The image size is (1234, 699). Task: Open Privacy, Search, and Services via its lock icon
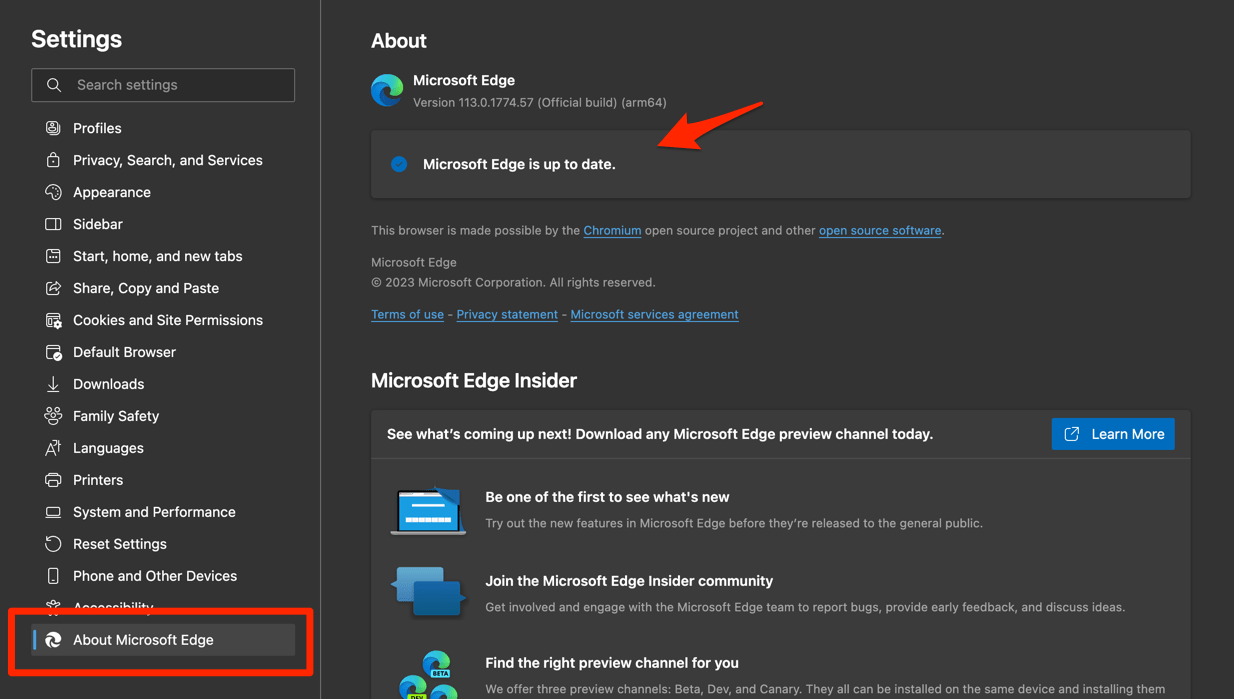(52, 159)
